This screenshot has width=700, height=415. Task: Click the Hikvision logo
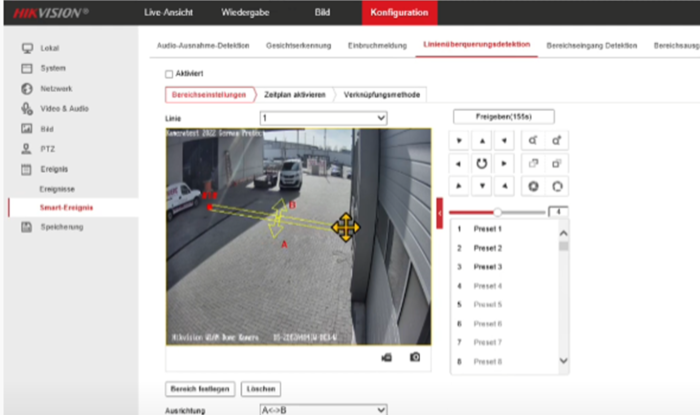tap(50, 13)
